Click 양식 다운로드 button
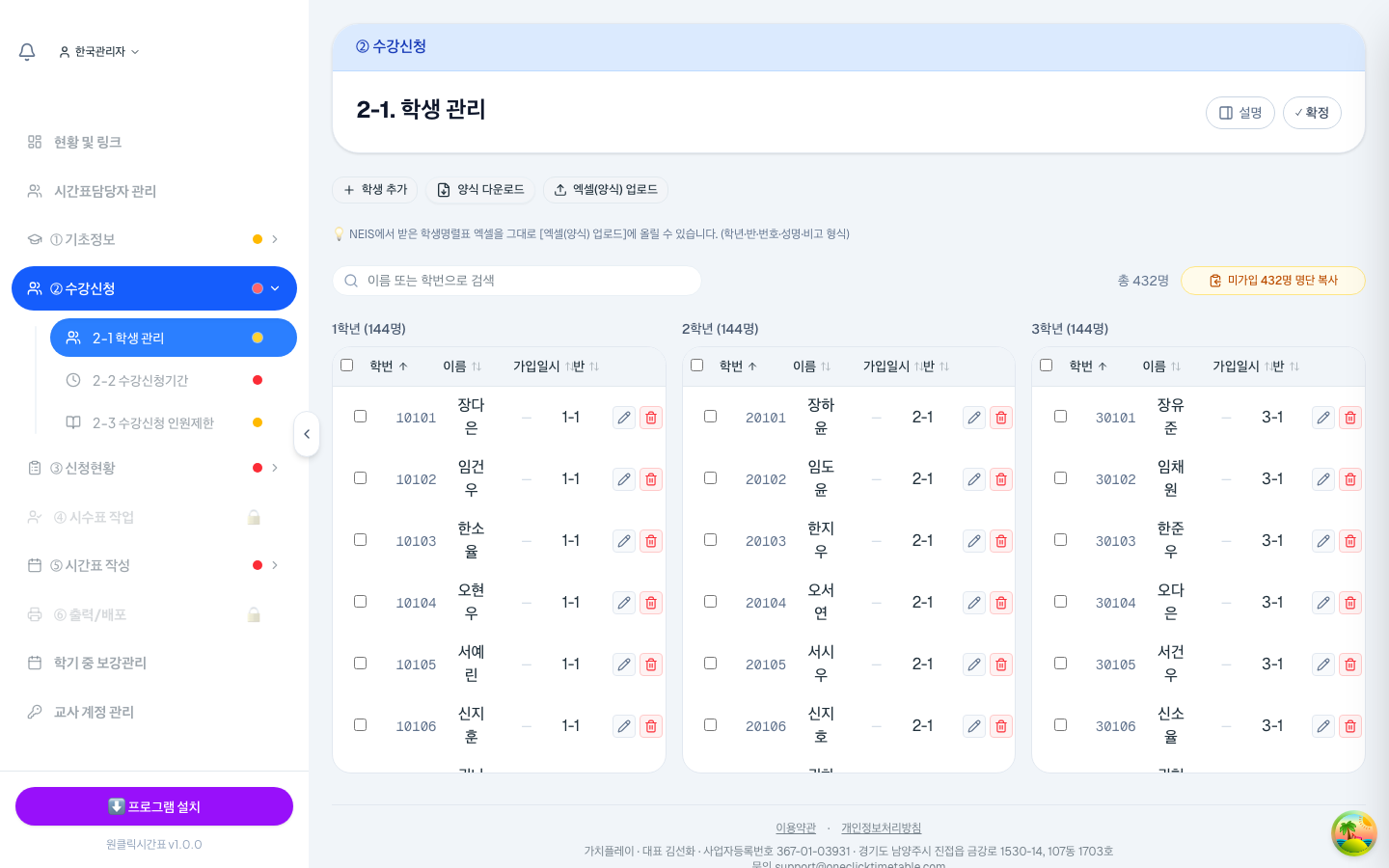This screenshot has width=1389, height=868. click(x=480, y=190)
